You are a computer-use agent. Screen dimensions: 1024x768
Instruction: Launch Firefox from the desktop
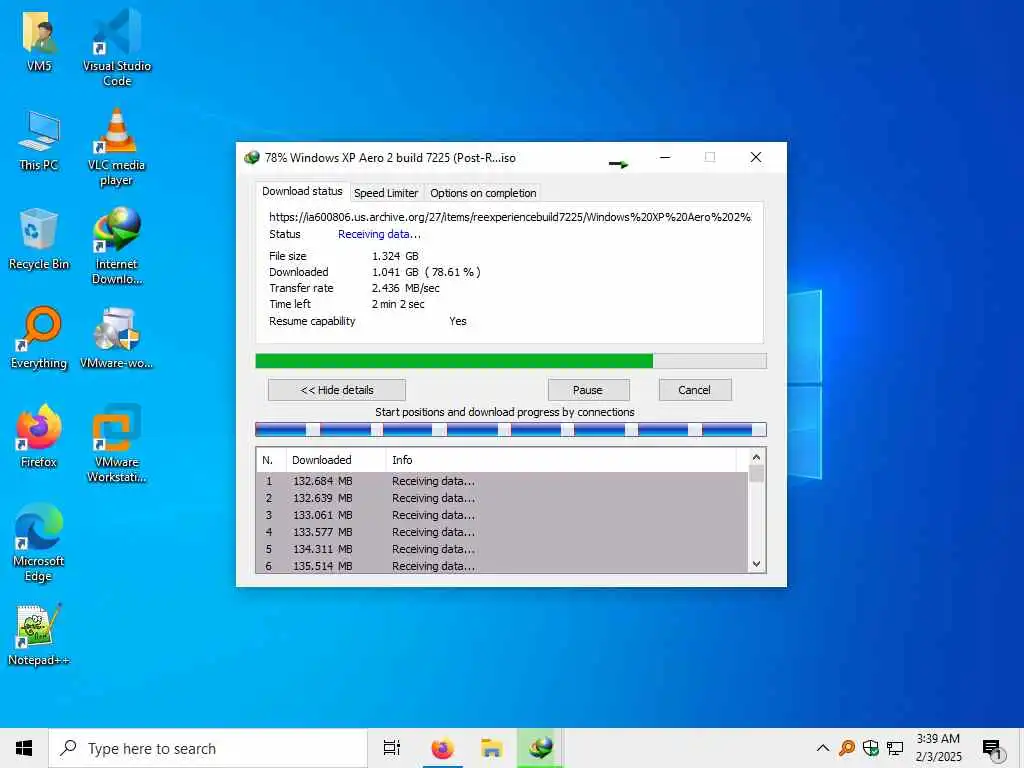[x=39, y=436]
